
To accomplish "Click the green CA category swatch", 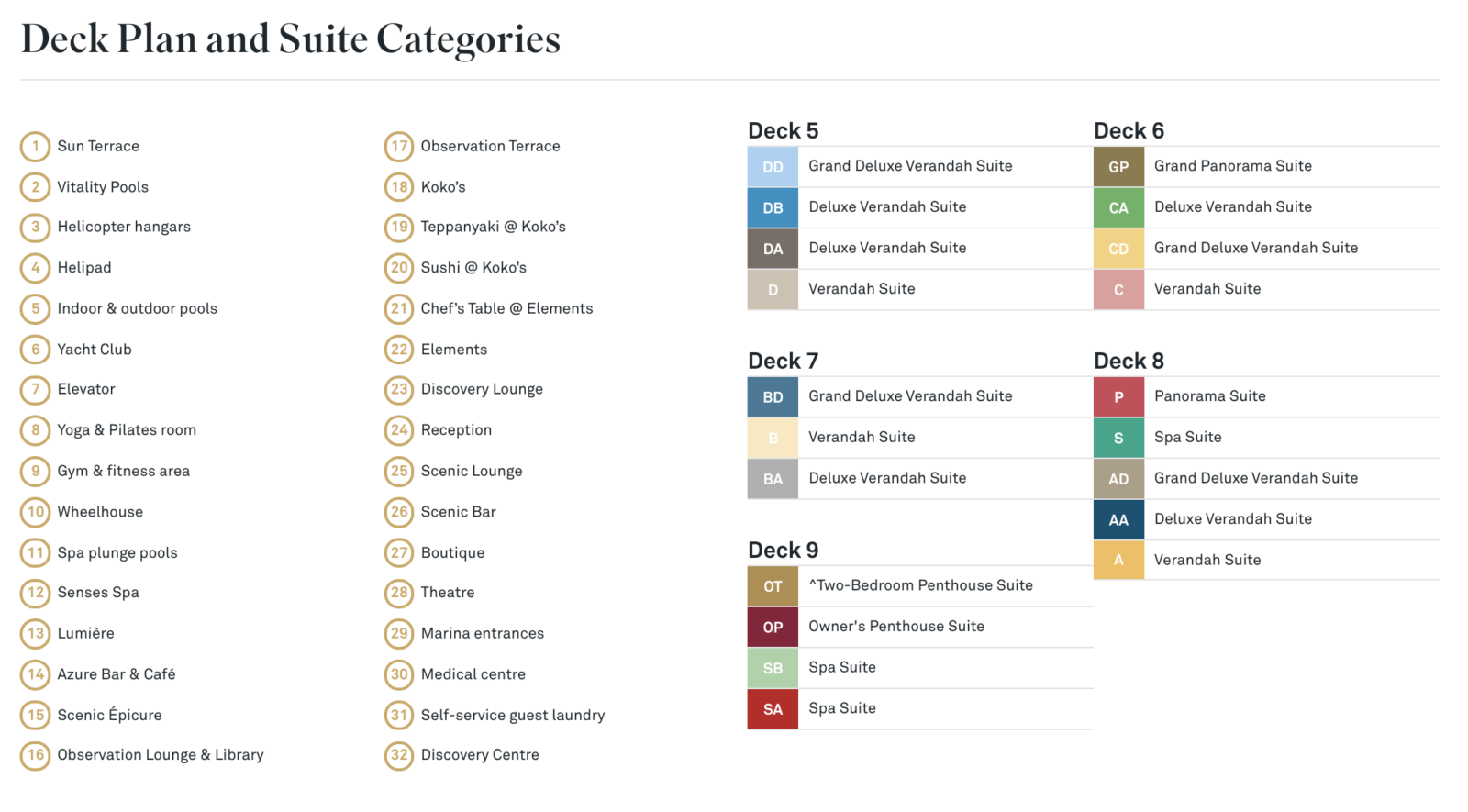I will [1118, 208].
